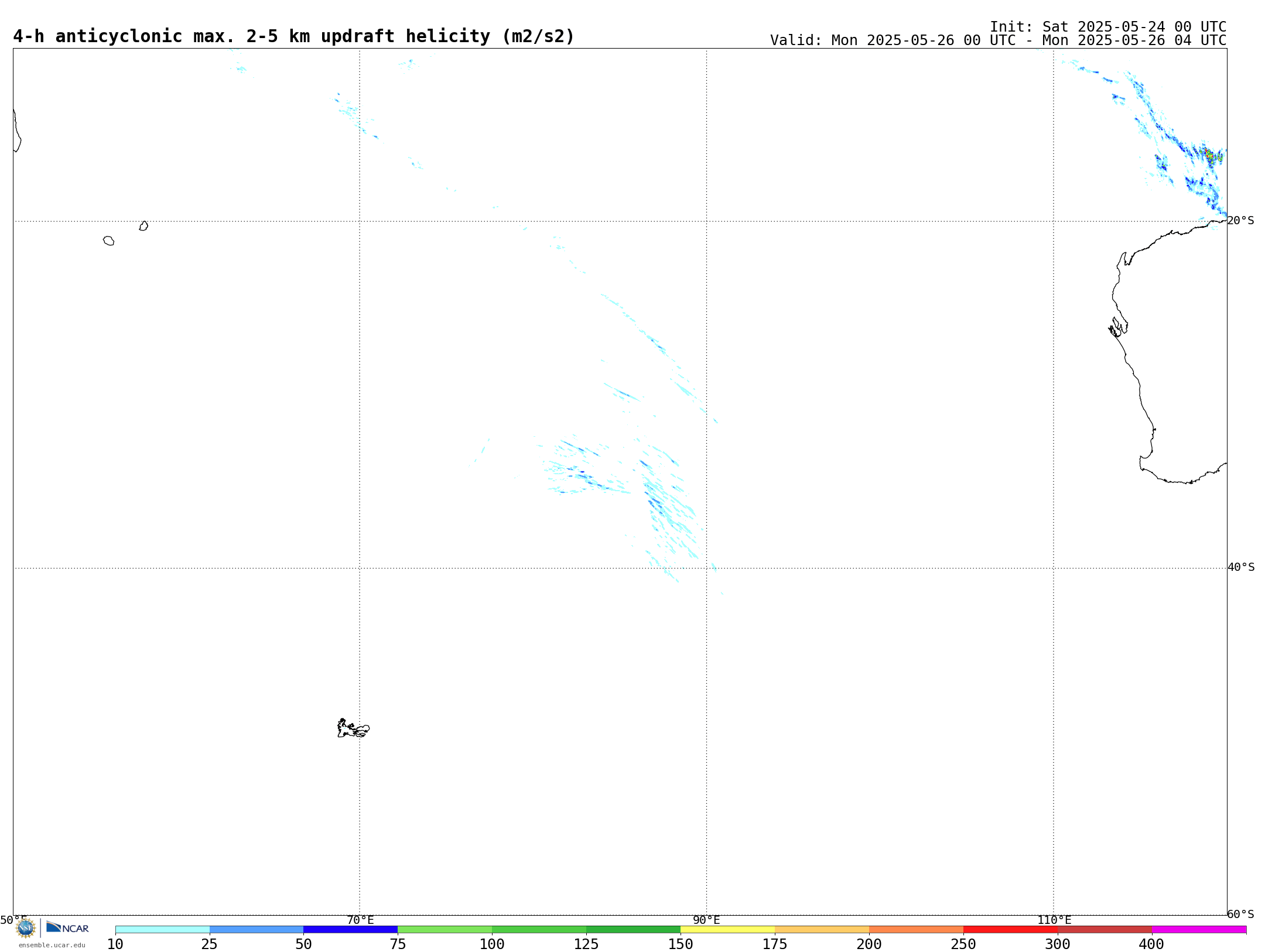Click the 110°E longitude label
1265x952 pixels.
pyautogui.click(x=1054, y=920)
